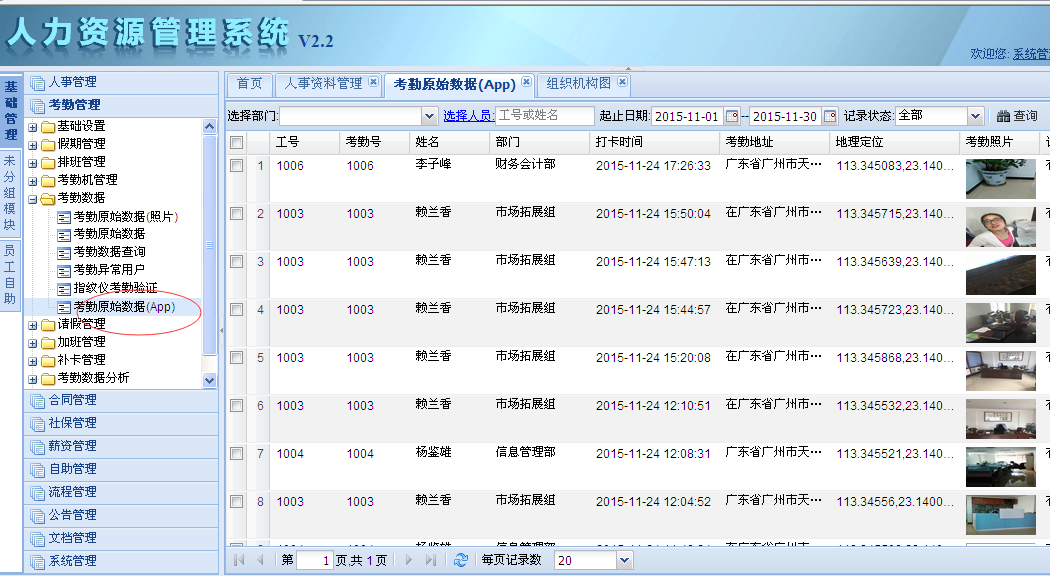Open the 人事管理 module panel

click(x=121, y=82)
